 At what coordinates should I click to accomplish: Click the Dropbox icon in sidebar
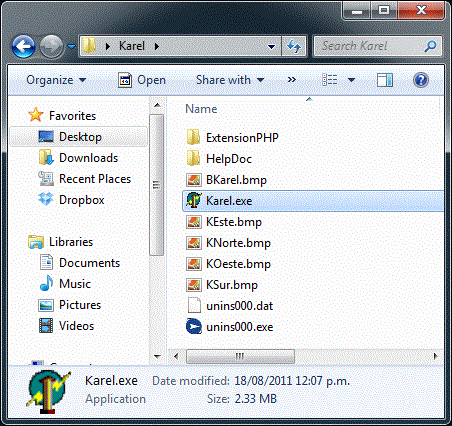point(46,199)
